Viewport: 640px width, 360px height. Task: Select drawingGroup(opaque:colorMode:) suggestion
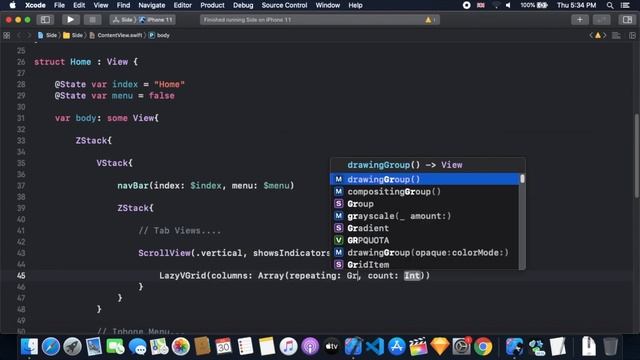point(424,253)
